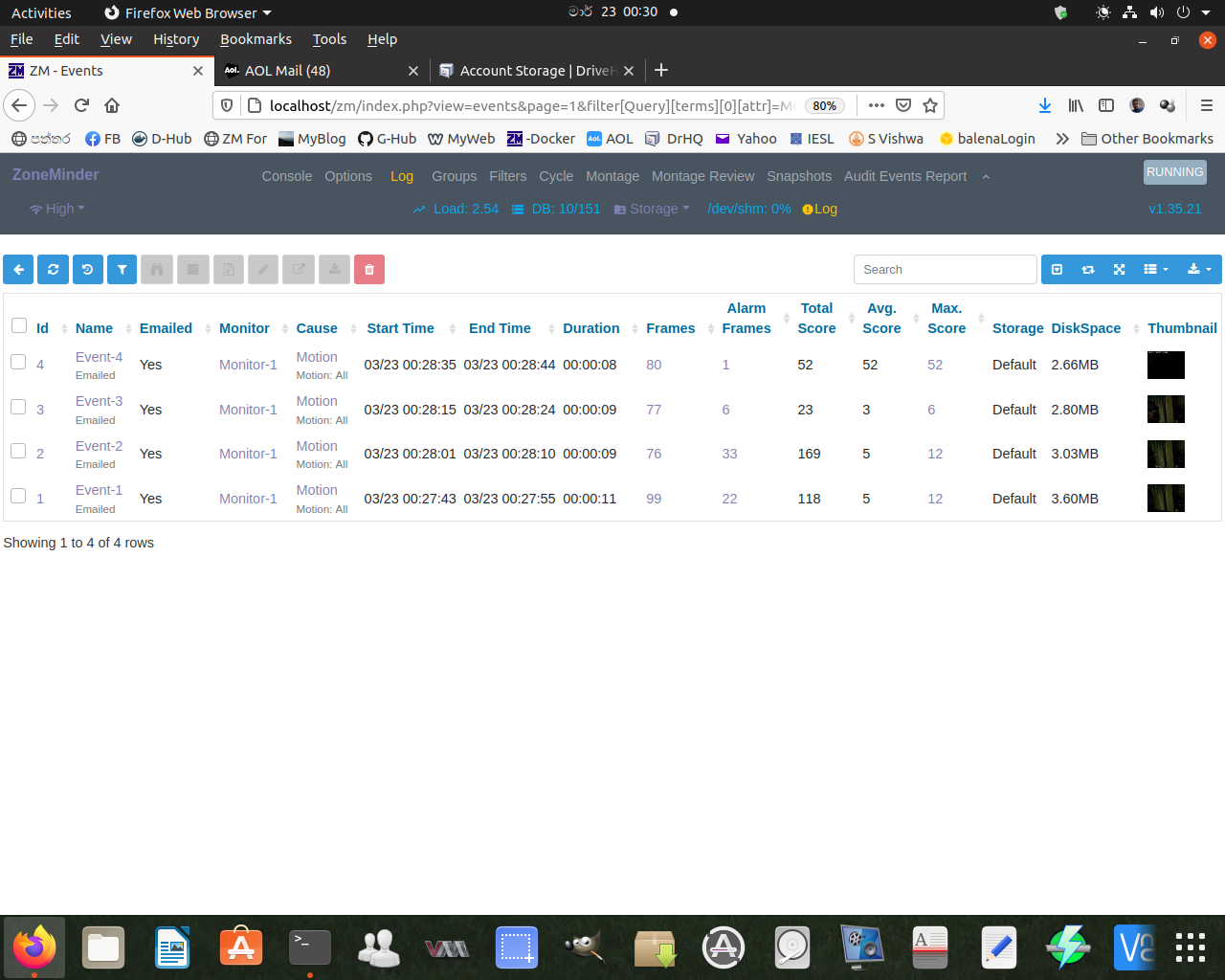Open the High bandwidth dropdown
Viewport: 1225px width, 980px height.
click(57, 209)
